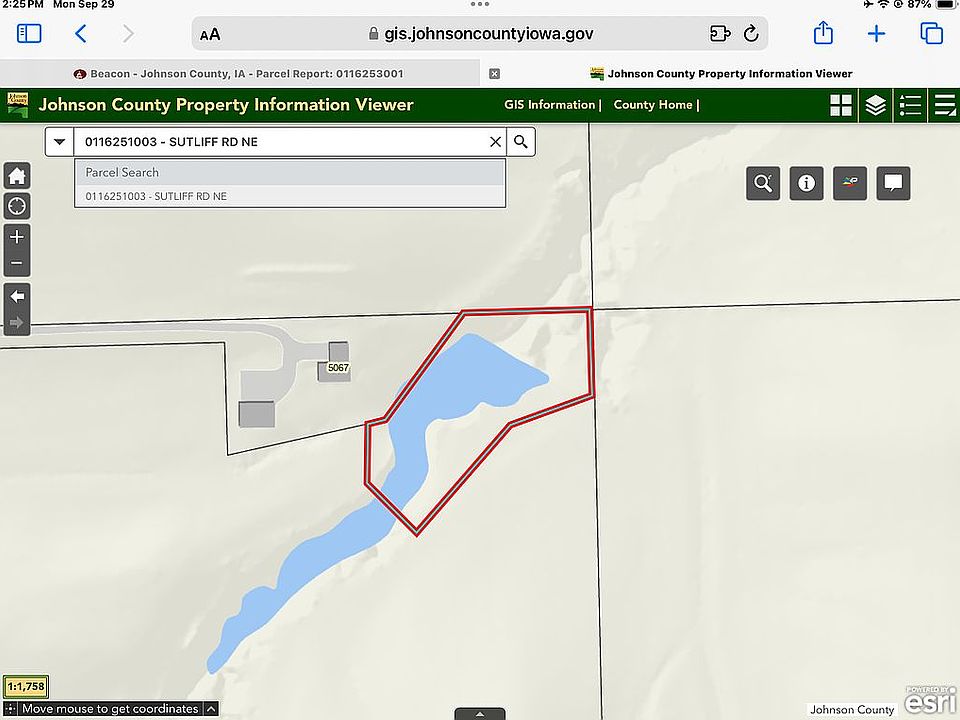Run search with magnifier button

521,142
